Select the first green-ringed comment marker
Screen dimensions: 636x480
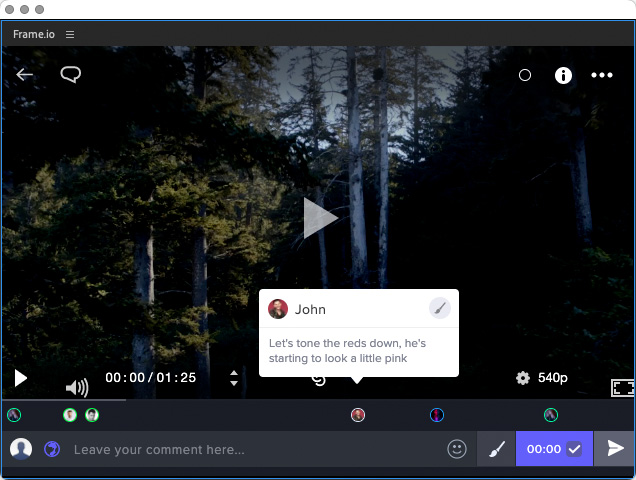coord(14,415)
